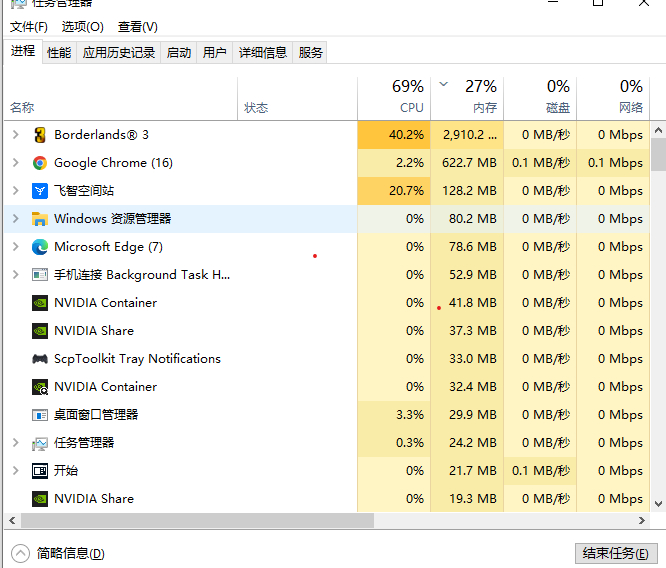Expand the Windows 资源管理器 group
666x568 pixels.
click(16, 219)
